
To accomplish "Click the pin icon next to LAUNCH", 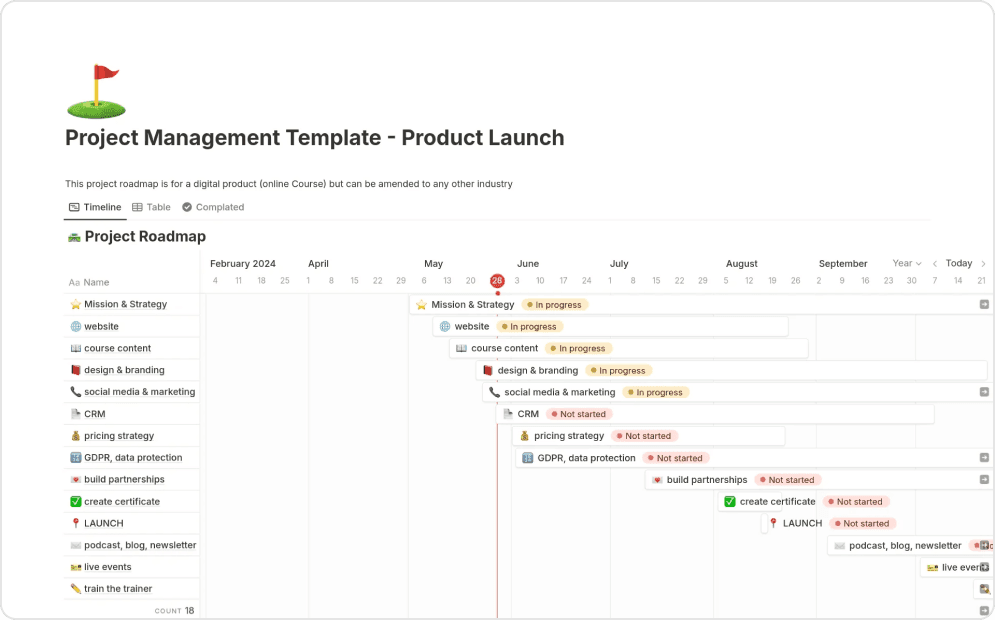I will pos(74,523).
